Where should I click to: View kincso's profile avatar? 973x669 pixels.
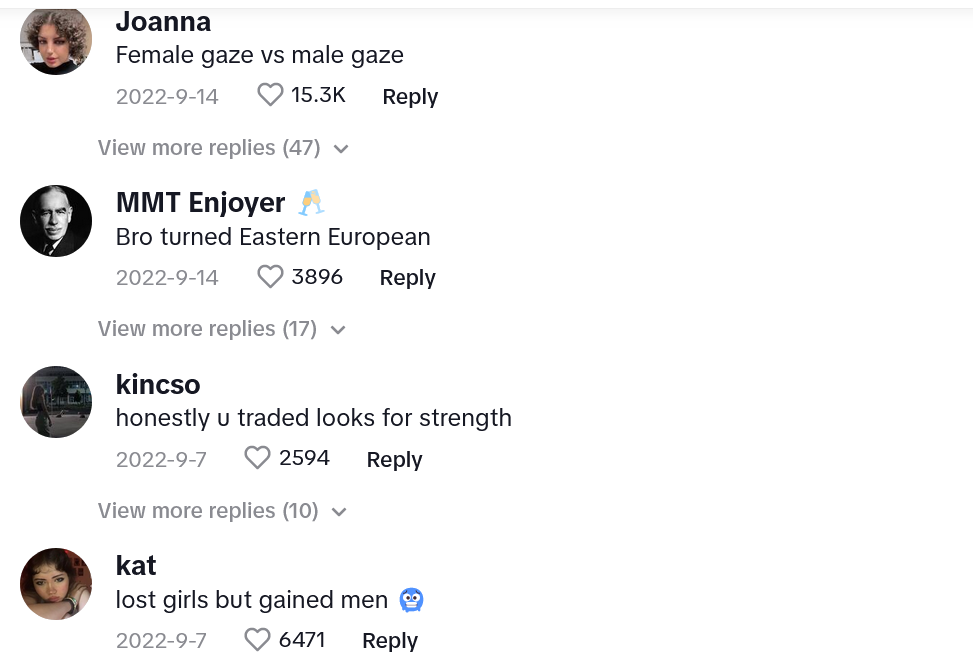pyautogui.click(x=56, y=402)
